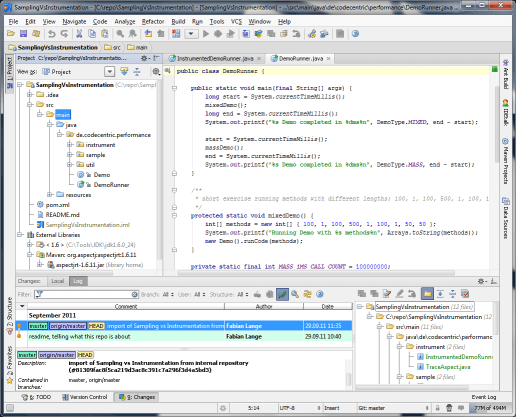Click the Open folder toolbar icon
Screen dimensions: 516x417
(x=11, y=34)
